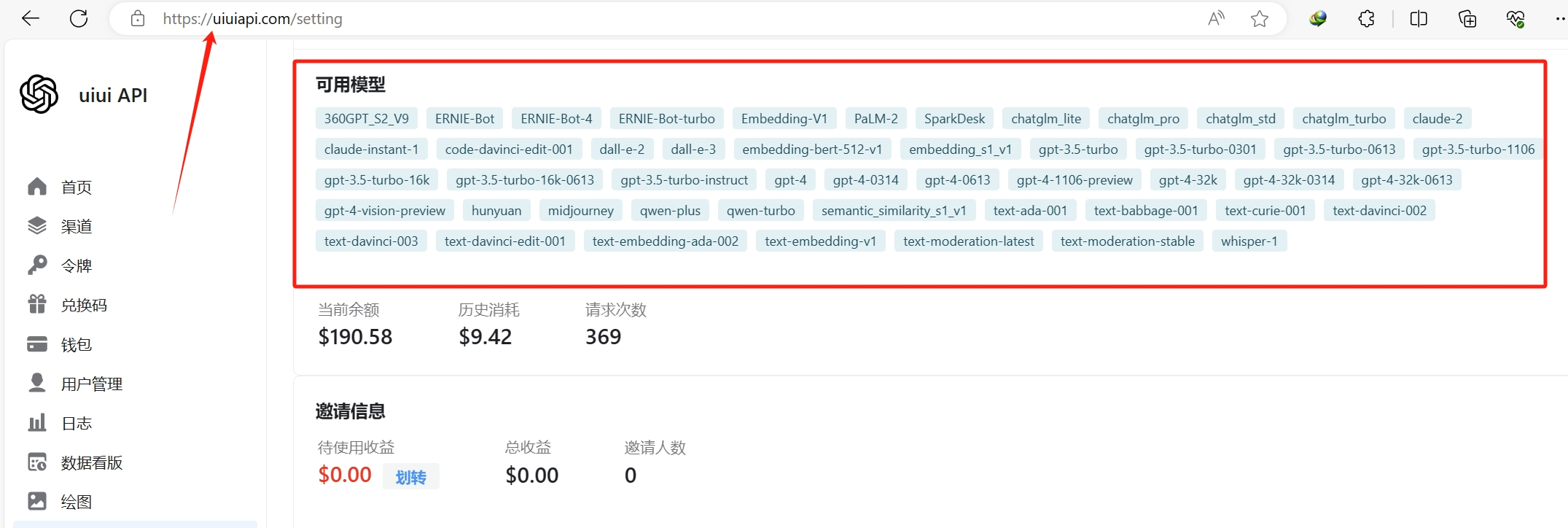Click the layers icon beside 渠道
The height and width of the screenshot is (528, 1568).
tap(37, 226)
